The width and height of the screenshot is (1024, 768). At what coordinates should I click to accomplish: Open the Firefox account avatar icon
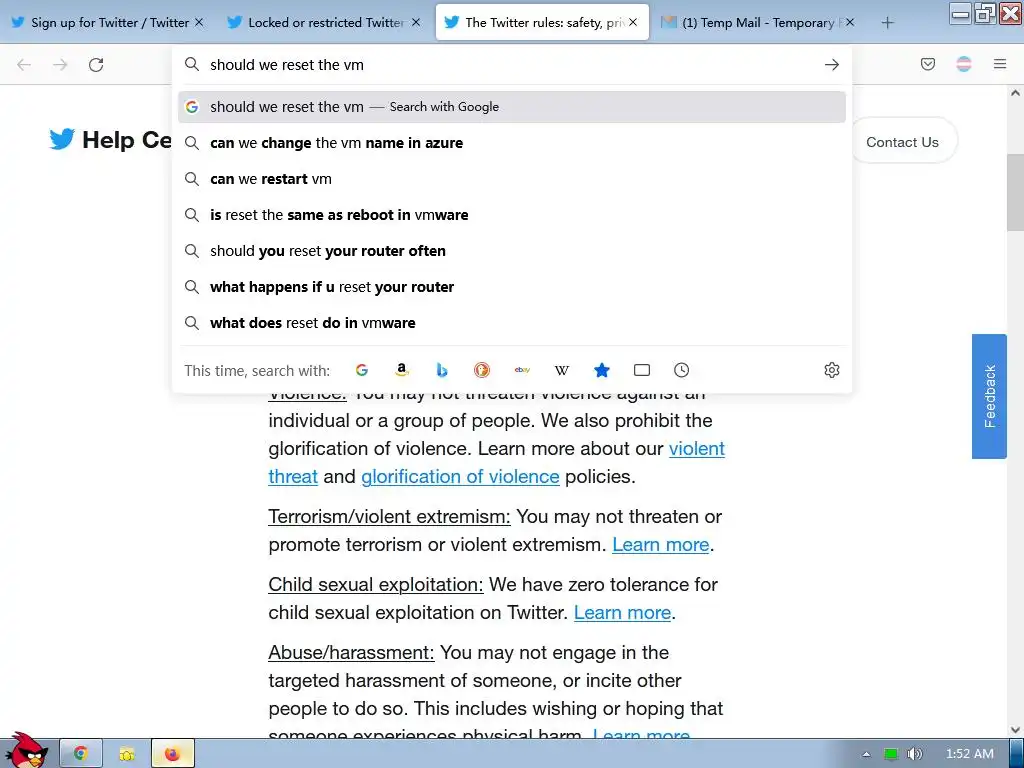[x=963, y=64]
